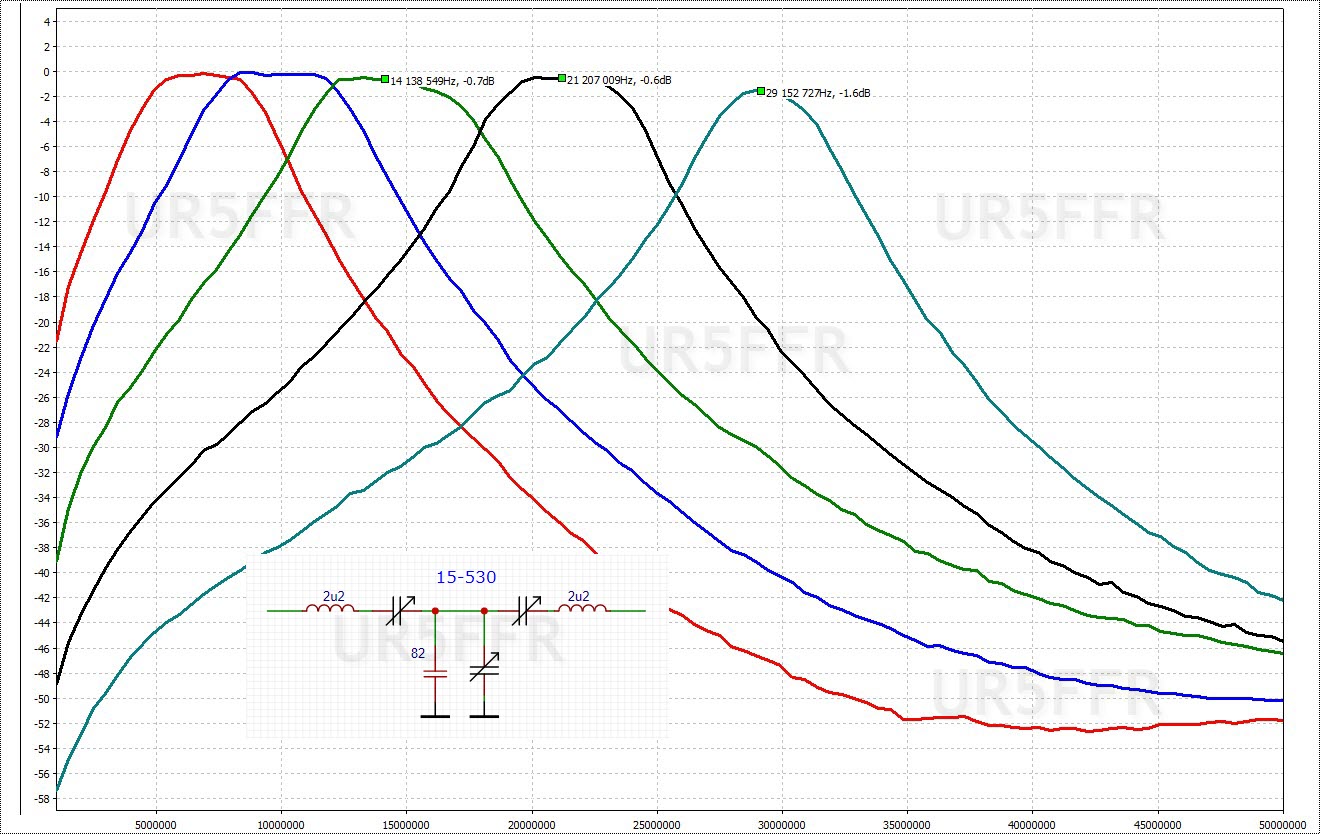Click the right 2u2 inductor symbol
Image resolution: width=1320 pixels, height=834 pixels.
click(x=584, y=609)
